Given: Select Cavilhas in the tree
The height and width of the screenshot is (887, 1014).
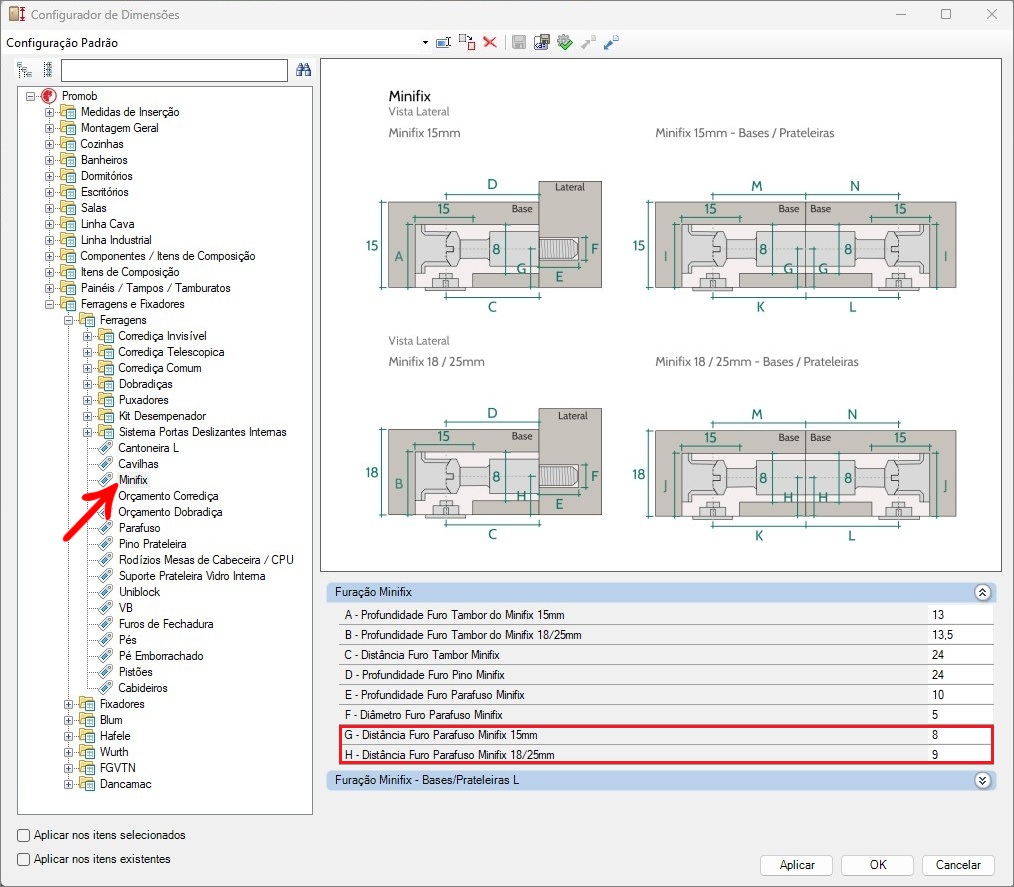Looking at the screenshot, I should click(138, 464).
